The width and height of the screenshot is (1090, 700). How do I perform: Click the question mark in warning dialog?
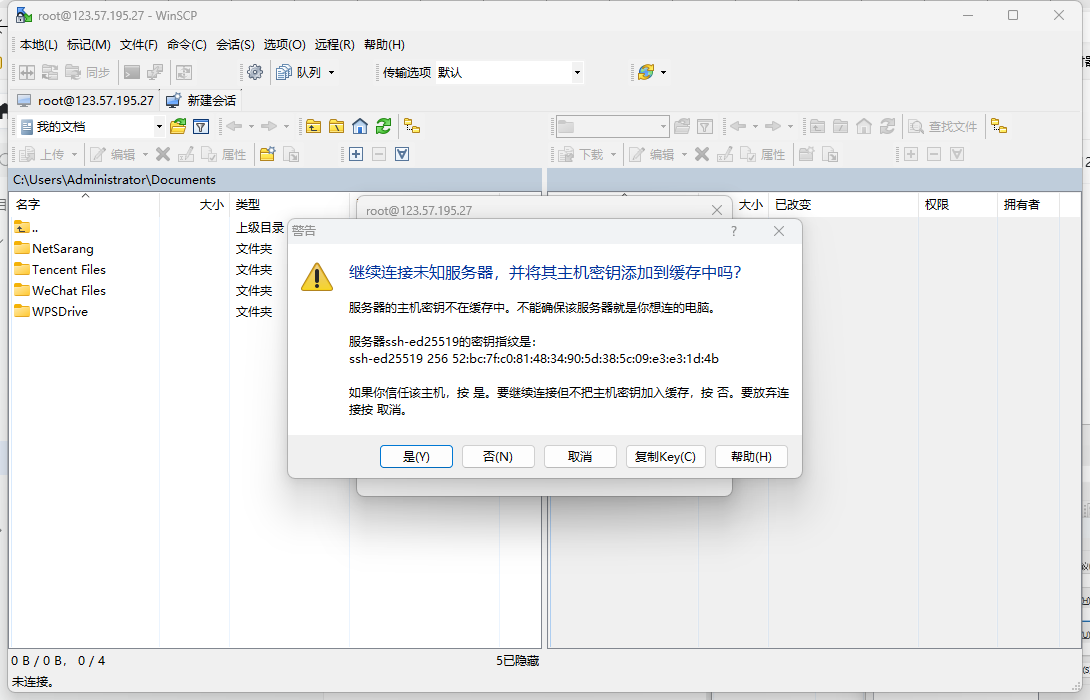(x=734, y=231)
